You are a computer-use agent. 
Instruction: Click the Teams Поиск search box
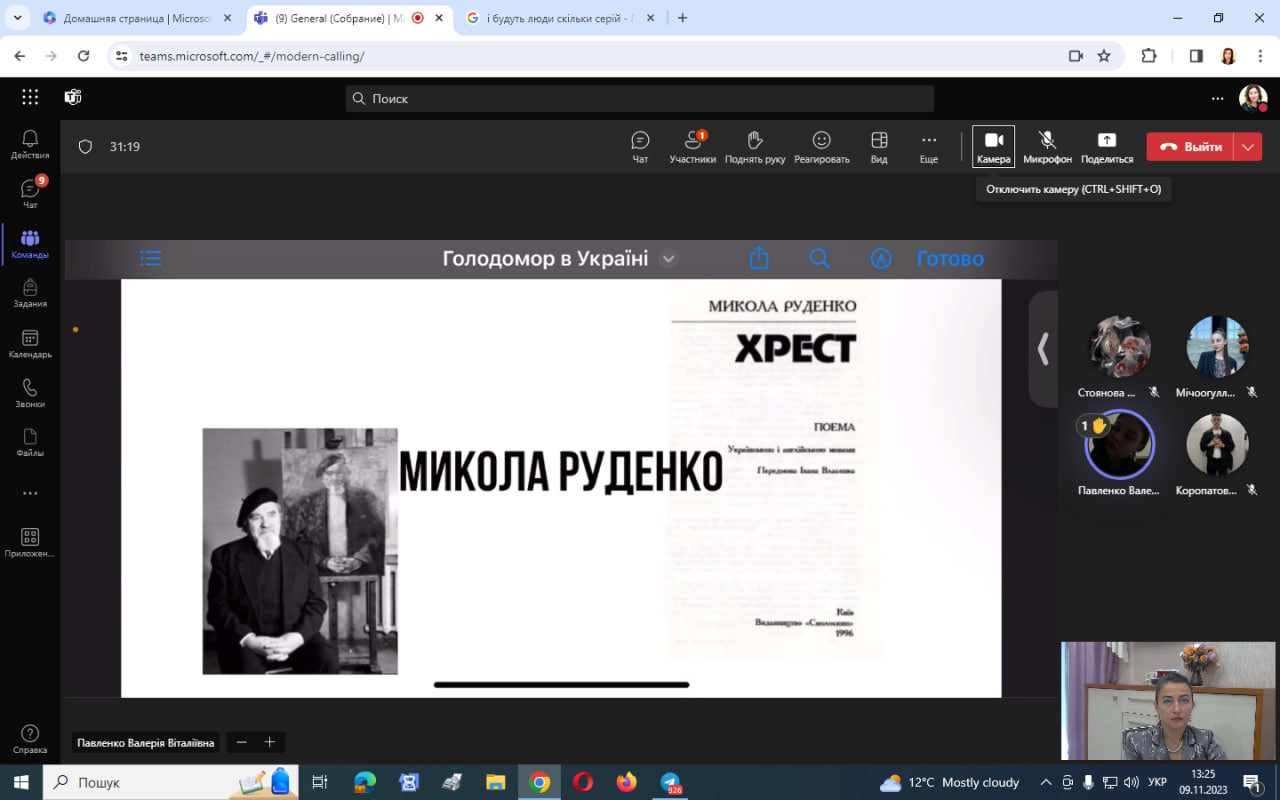tap(640, 98)
